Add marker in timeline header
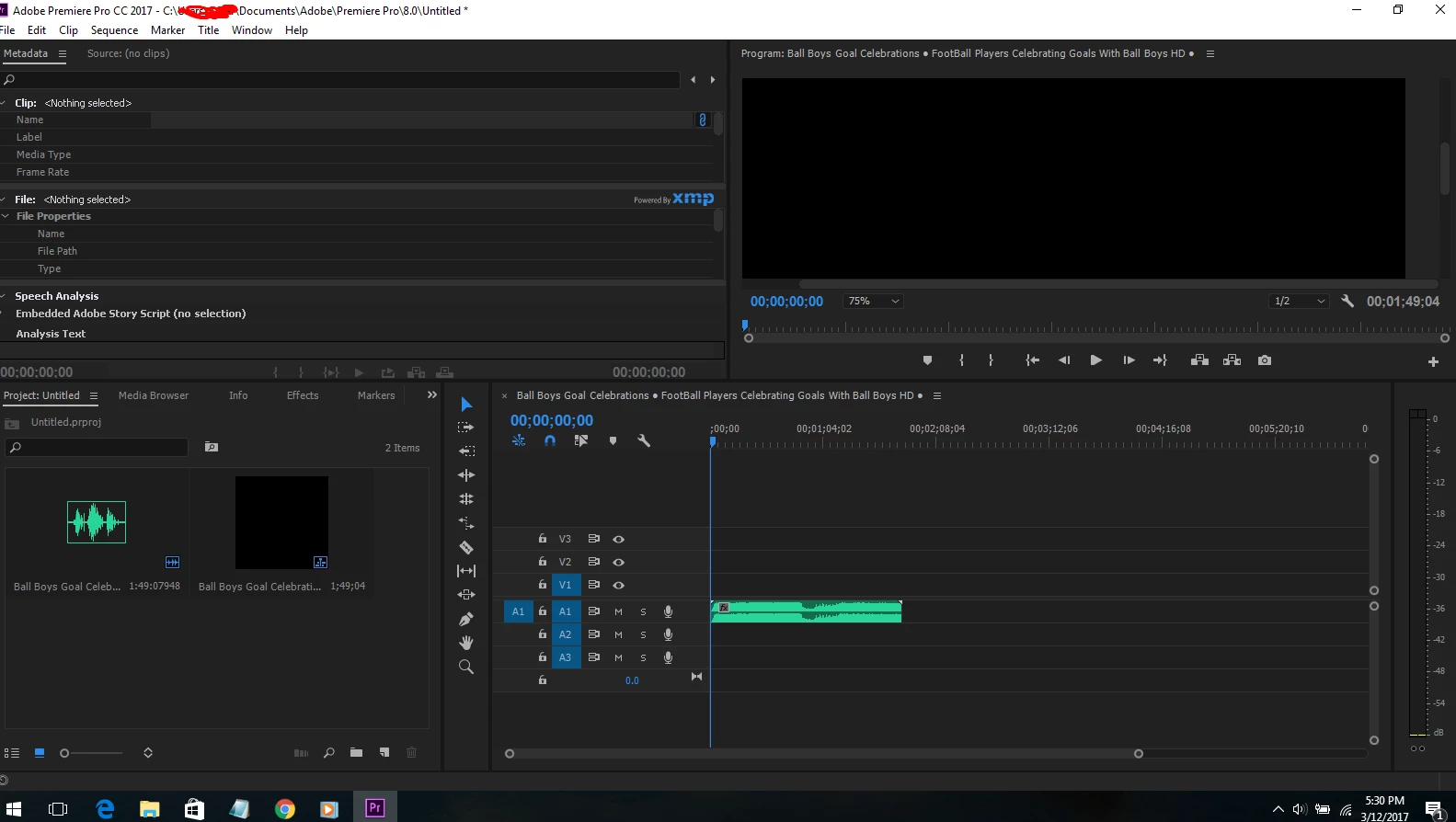This screenshot has height=822, width=1456. point(613,440)
